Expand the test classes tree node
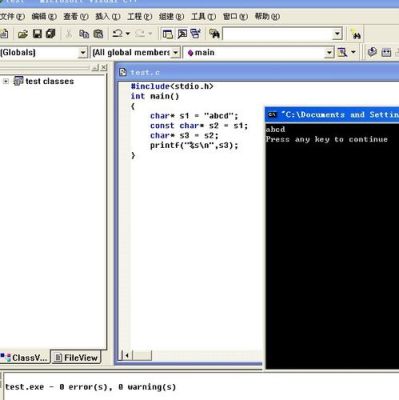This screenshot has height=400, width=399. pos(6,81)
